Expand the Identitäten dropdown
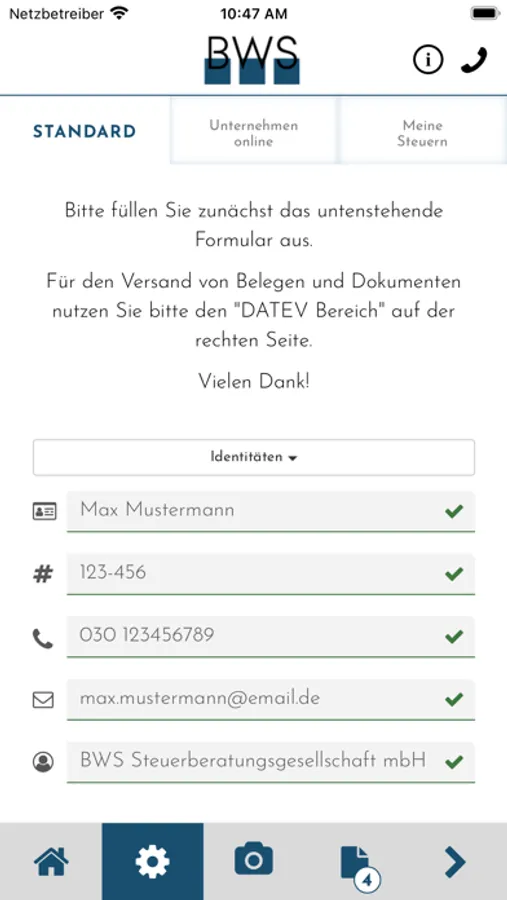Screen dimensions: 507x900 tap(254, 457)
